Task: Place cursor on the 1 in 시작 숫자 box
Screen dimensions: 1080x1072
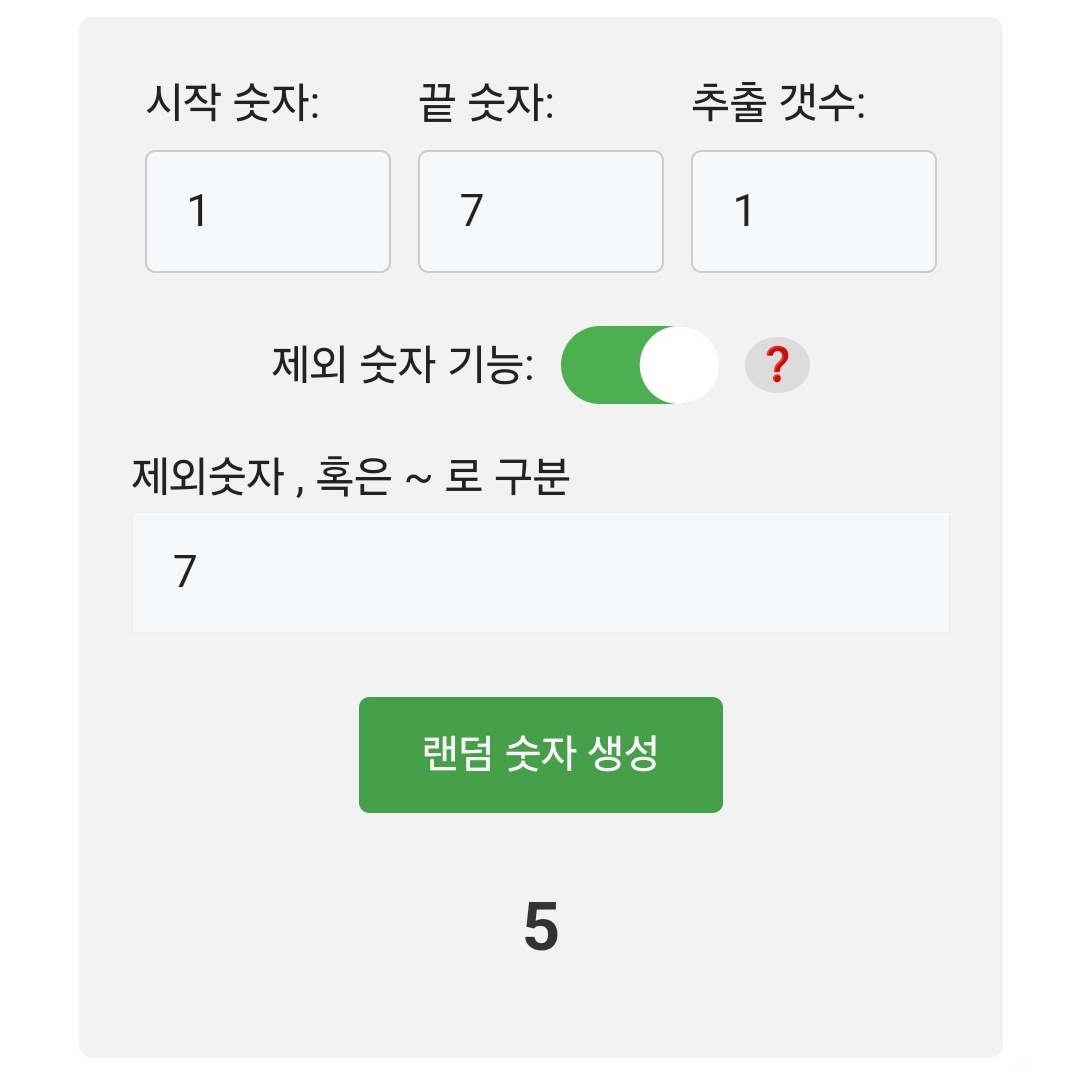Action: (198, 211)
